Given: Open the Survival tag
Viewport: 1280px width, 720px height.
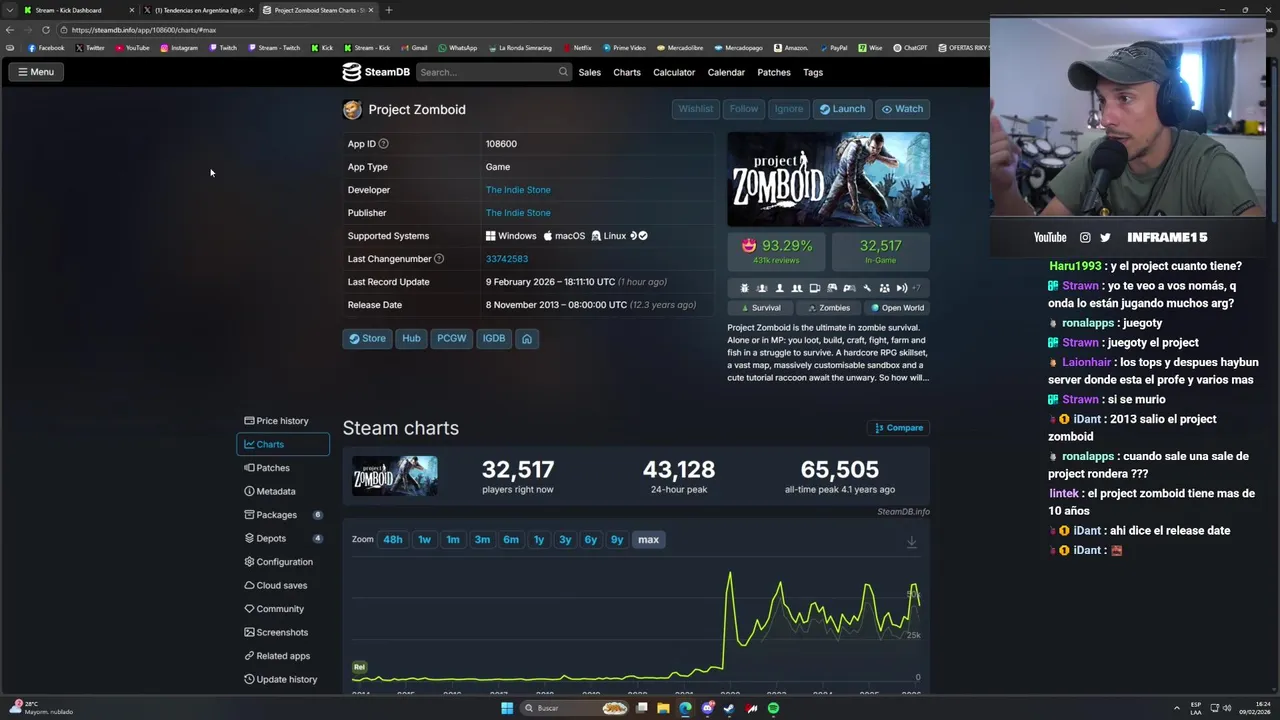Looking at the screenshot, I should [760, 308].
